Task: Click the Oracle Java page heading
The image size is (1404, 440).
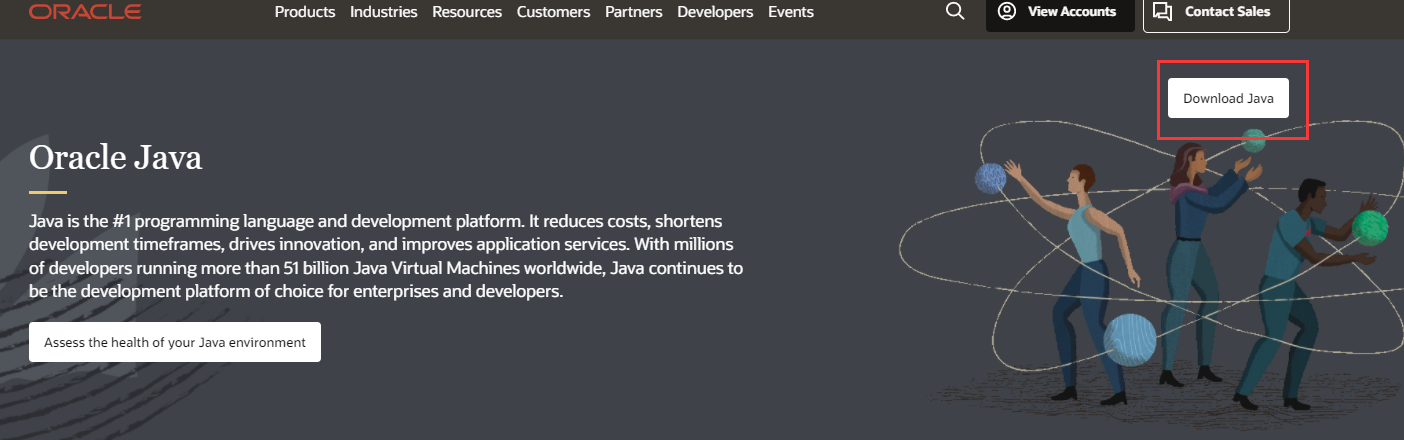Action: click(x=116, y=157)
